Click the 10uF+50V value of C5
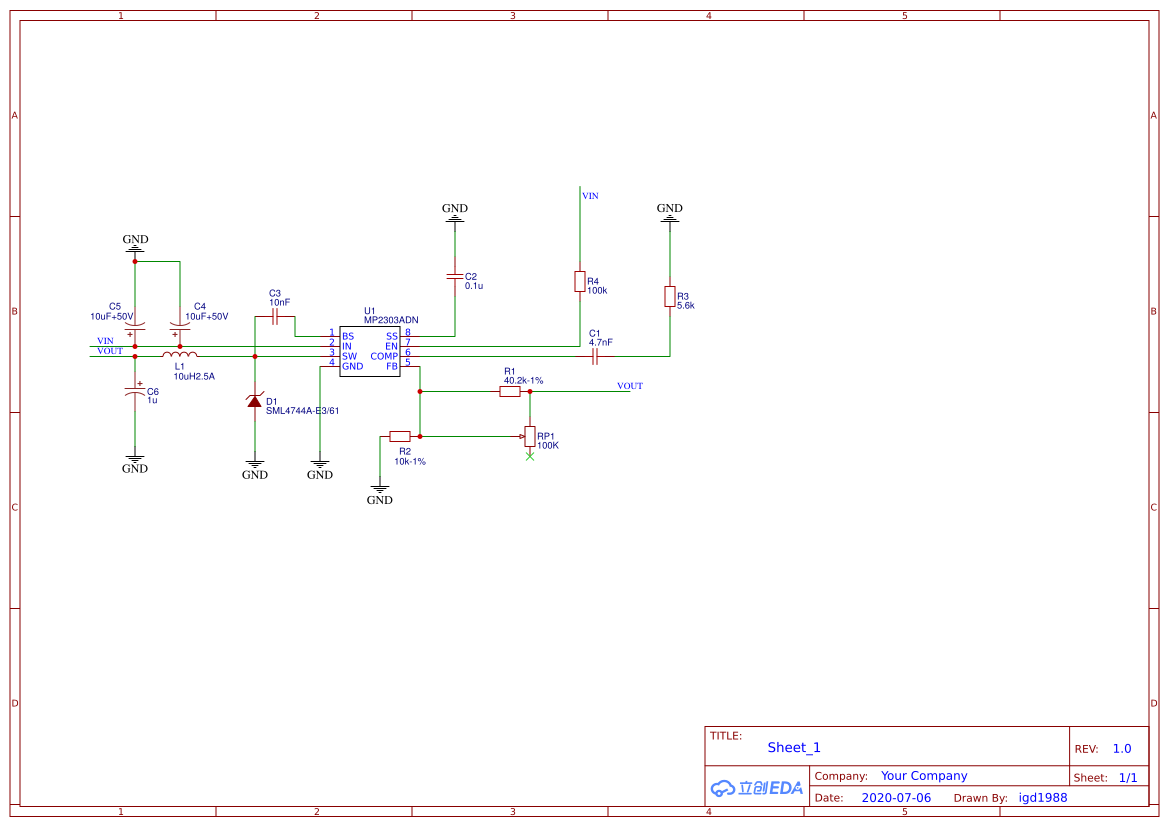Screen dimensions: 1169x827 click(x=112, y=317)
